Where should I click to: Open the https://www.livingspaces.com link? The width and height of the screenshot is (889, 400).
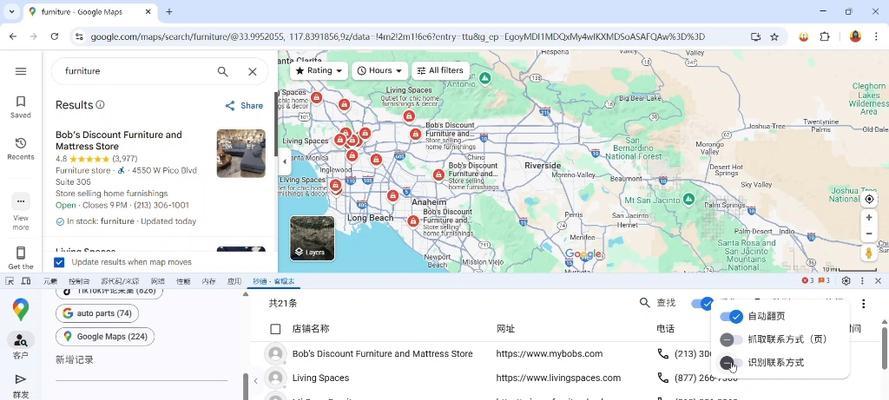tap(558, 378)
